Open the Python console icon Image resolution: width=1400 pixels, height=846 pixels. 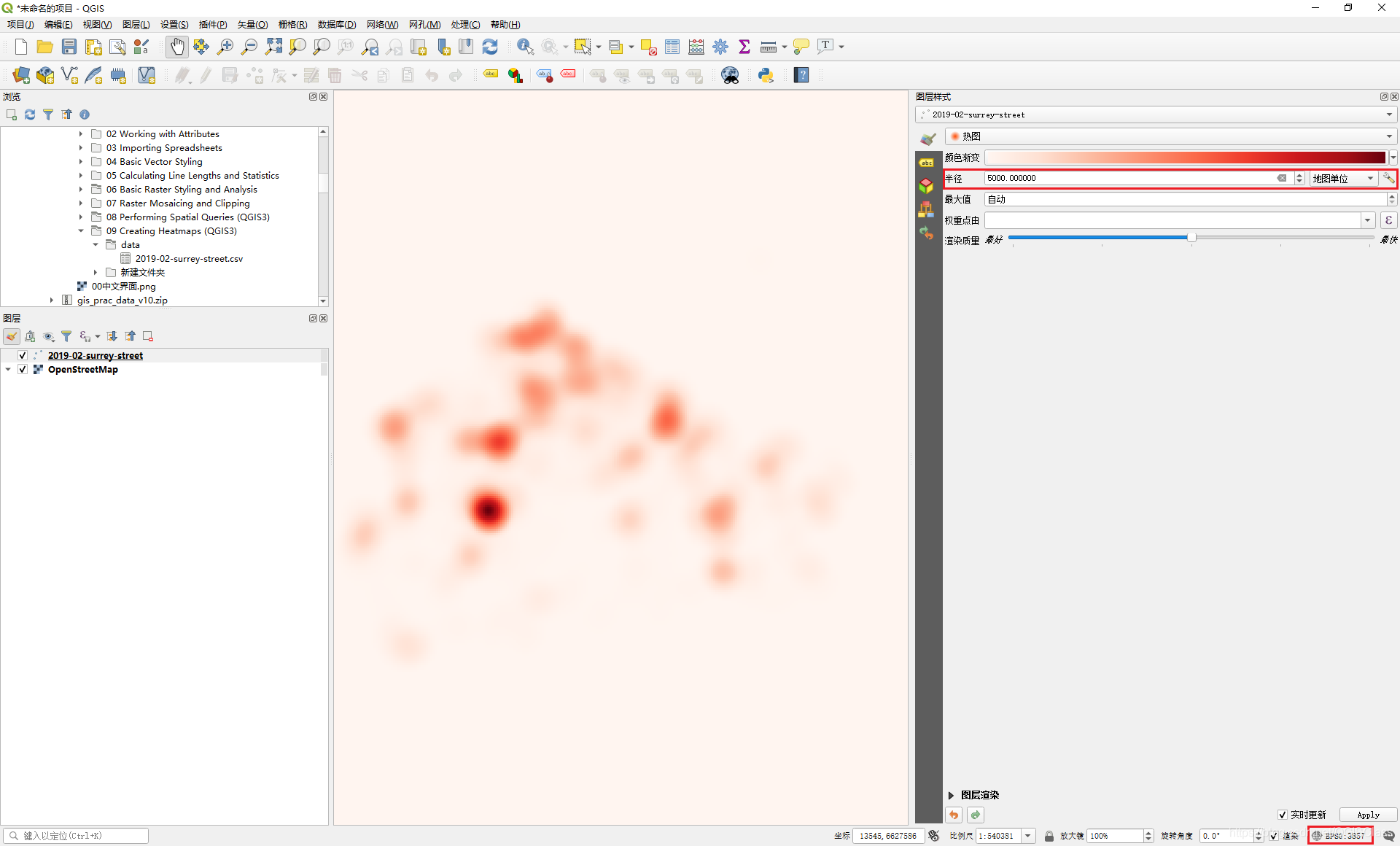click(766, 75)
